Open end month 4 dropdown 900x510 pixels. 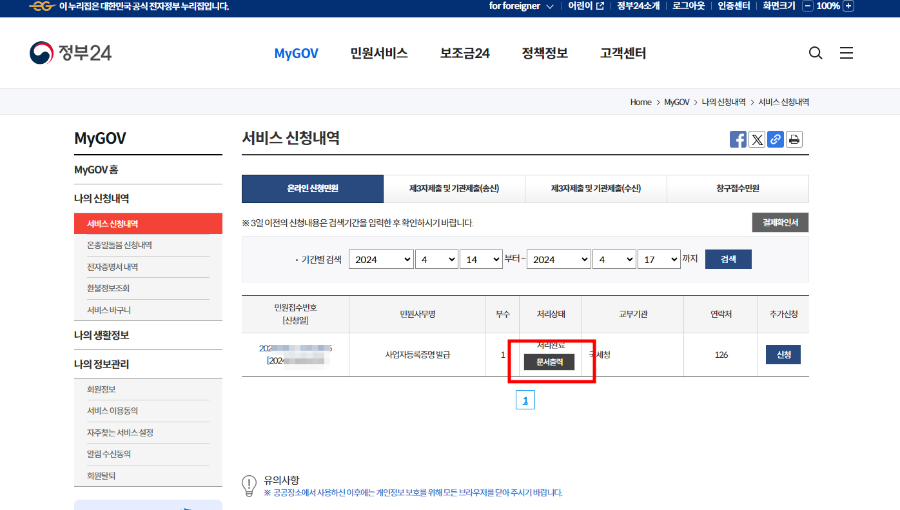point(614,259)
